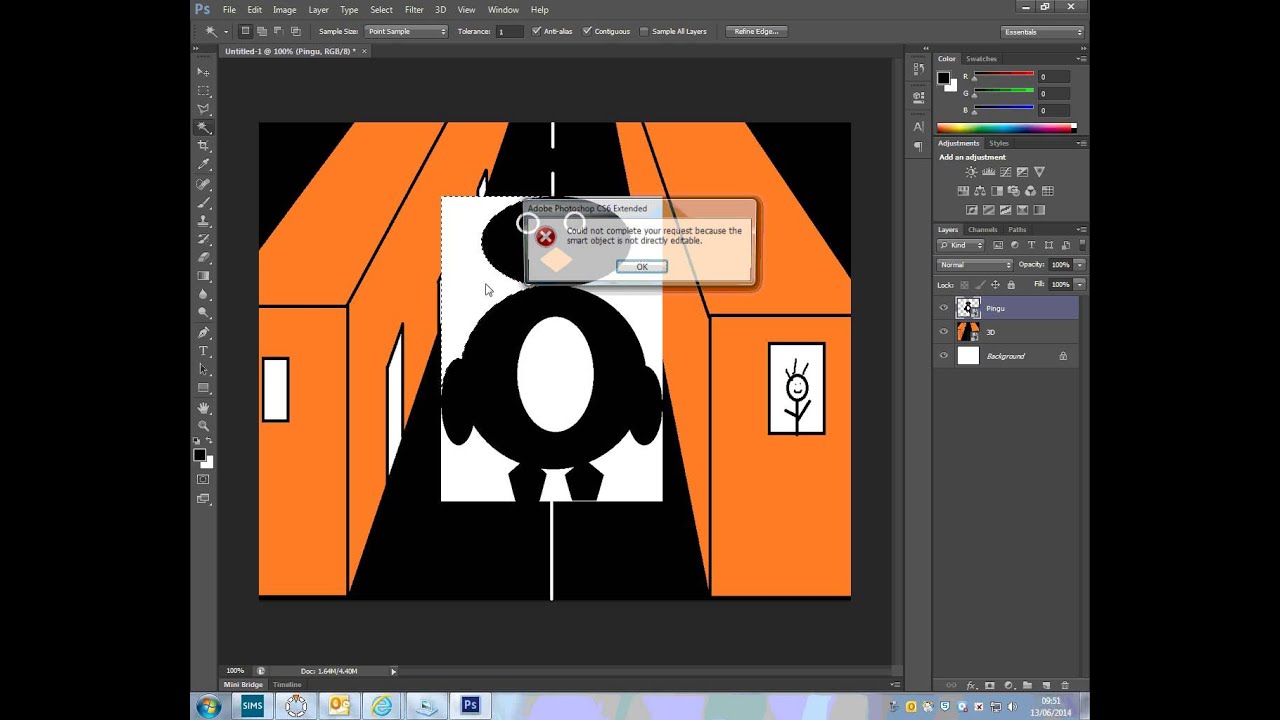Open the layer filter Kind dropdown
Image resolution: width=1280 pixels, height=720 pixels.
coord(961,245)
